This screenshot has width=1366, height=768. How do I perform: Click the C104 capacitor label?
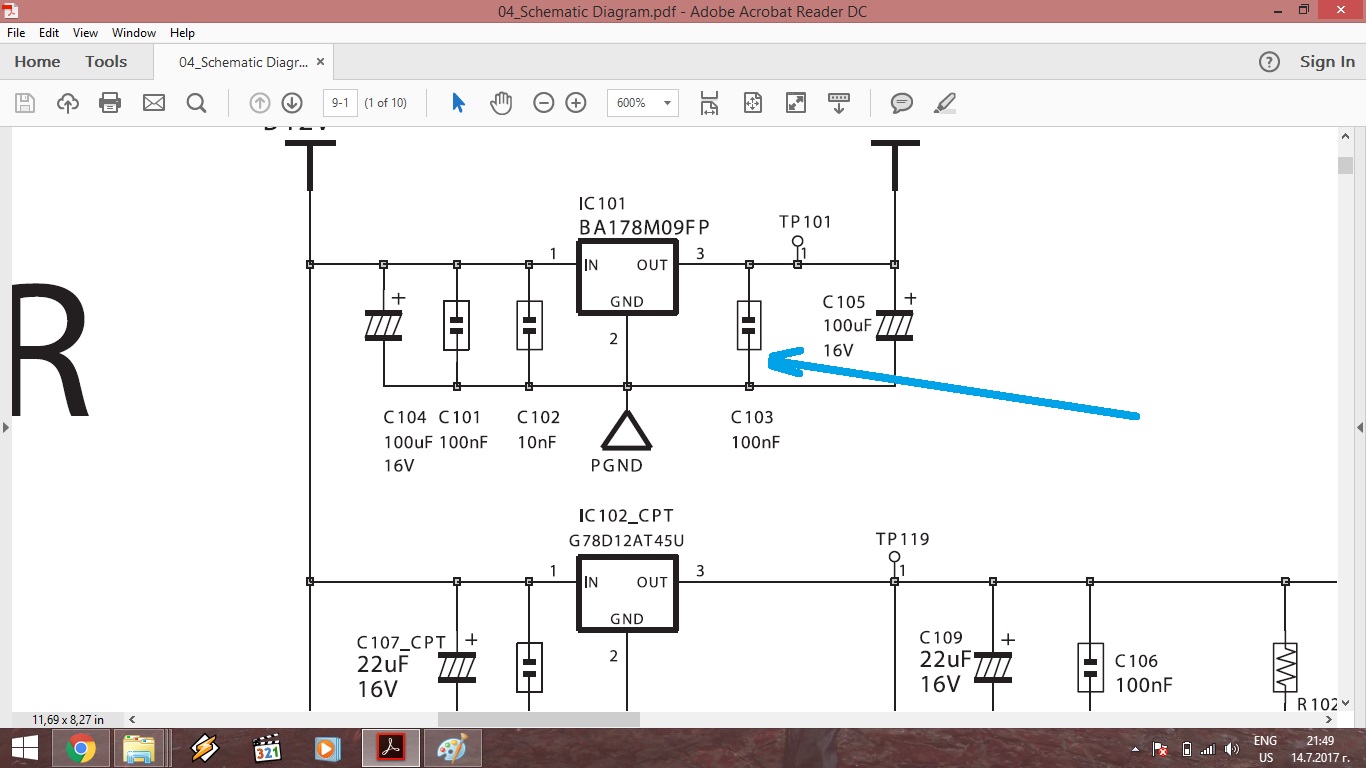(x=405, y=417)
